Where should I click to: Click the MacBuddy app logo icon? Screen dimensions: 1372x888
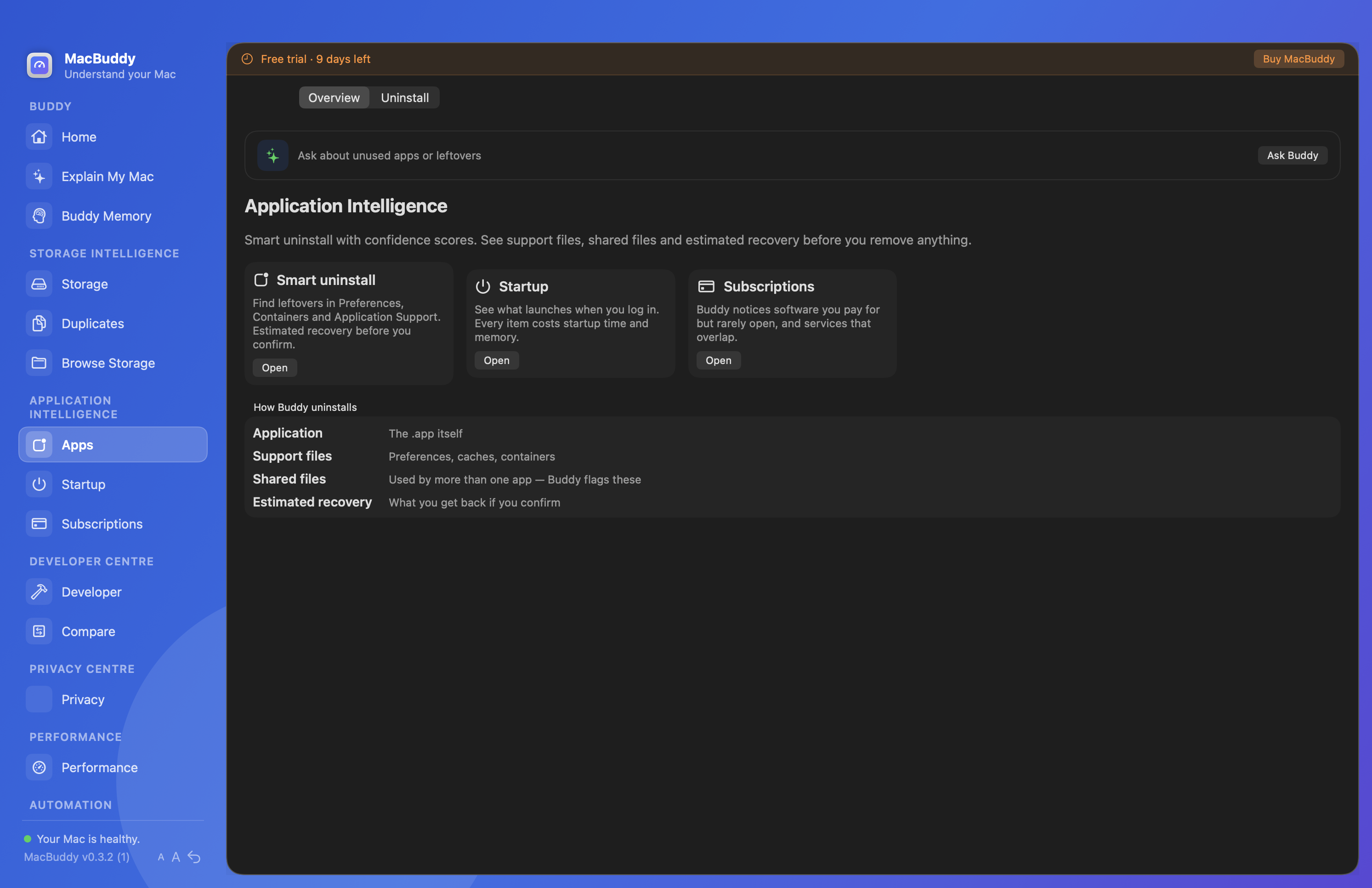tap(39, 65)
